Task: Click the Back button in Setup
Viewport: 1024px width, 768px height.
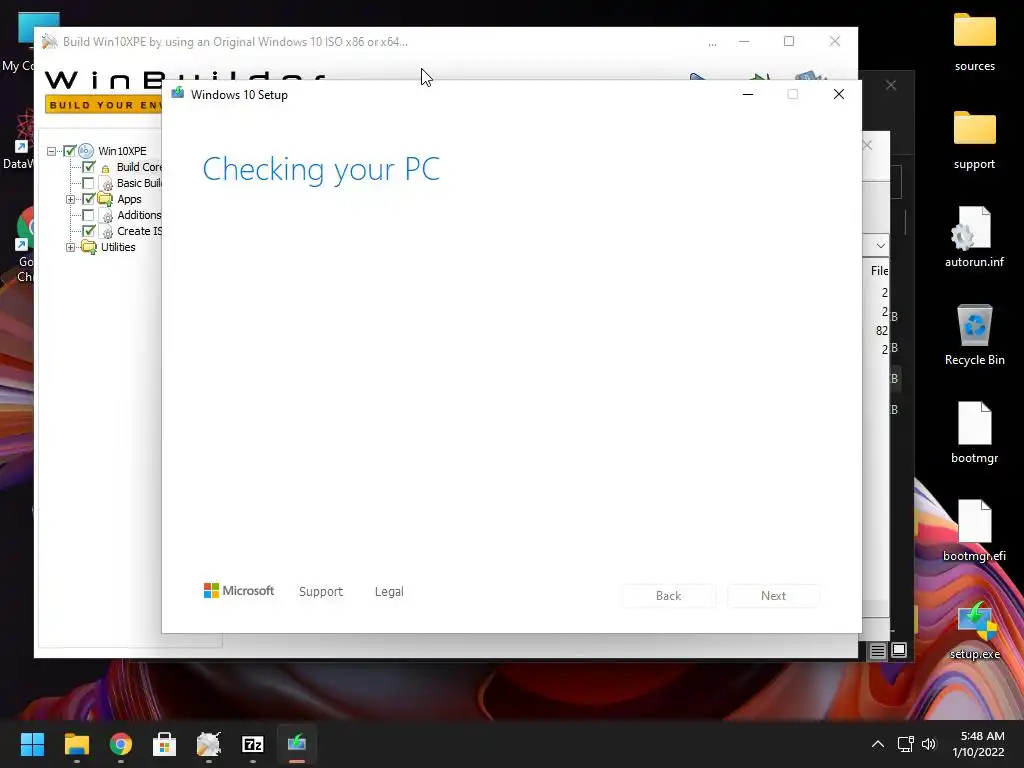Action: [x=669, y=596]
